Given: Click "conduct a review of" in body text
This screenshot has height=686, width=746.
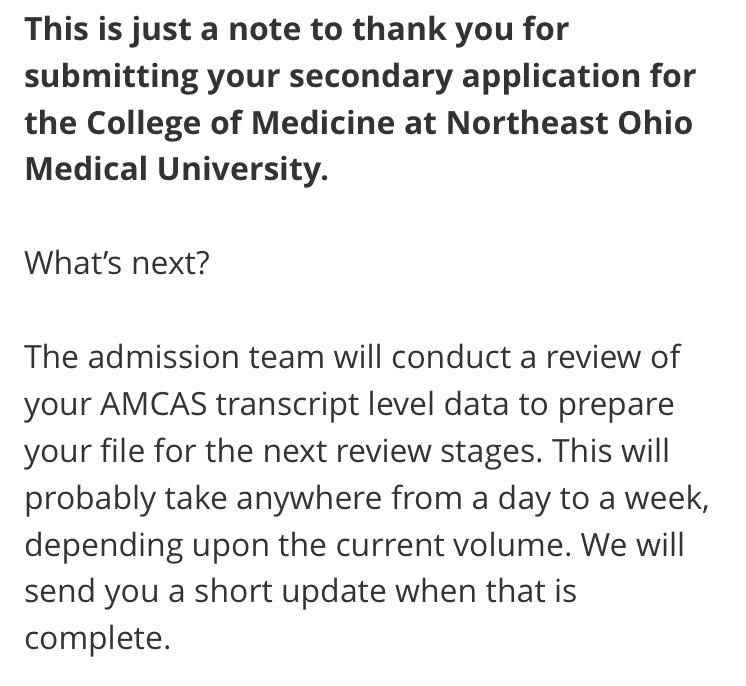Looking at the screenshot, I should coord(536,357).
